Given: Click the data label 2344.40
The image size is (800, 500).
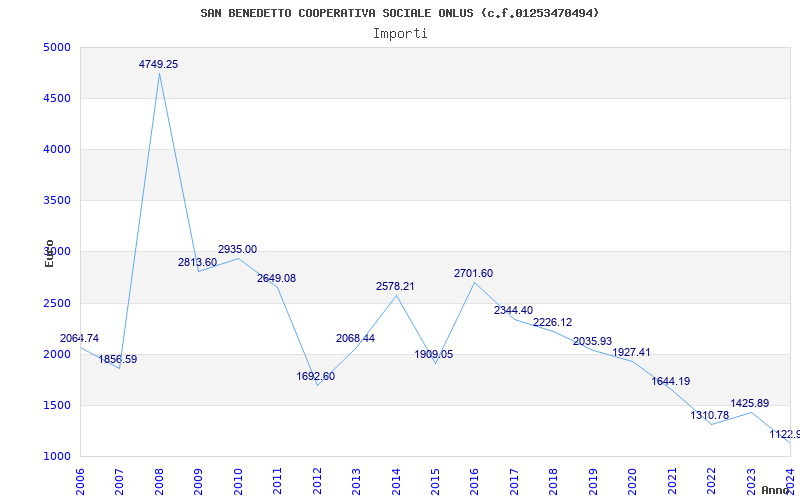Looking at the screenshot, I should click(514, 310).
